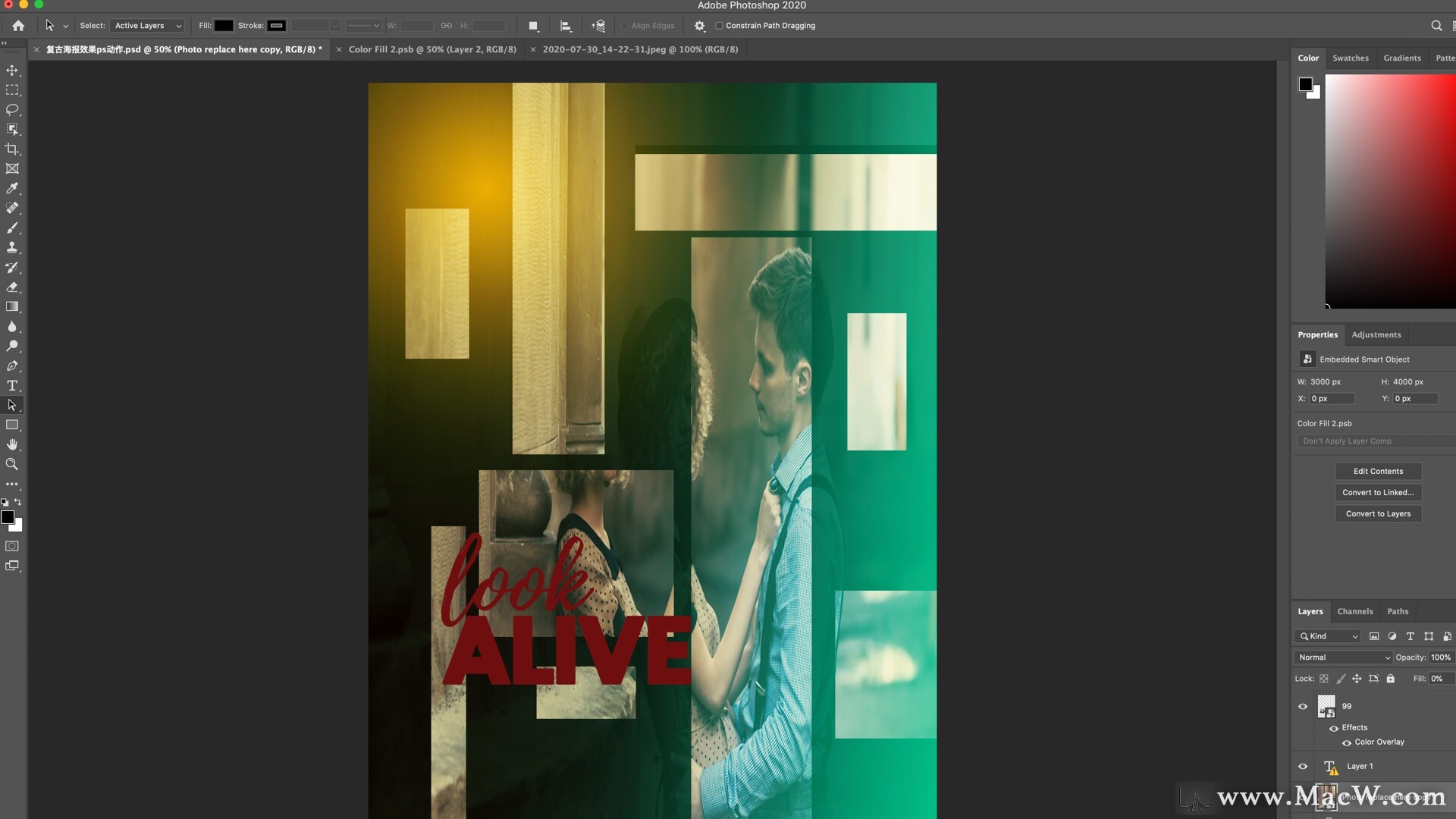Open the layer Kind filter dropdown

(x=1329, y=636)
